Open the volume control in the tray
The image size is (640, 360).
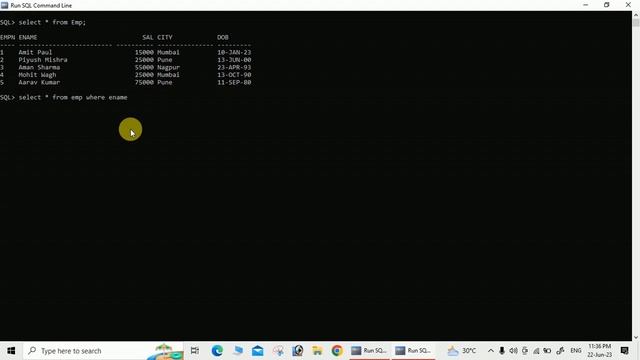(513, 351)
